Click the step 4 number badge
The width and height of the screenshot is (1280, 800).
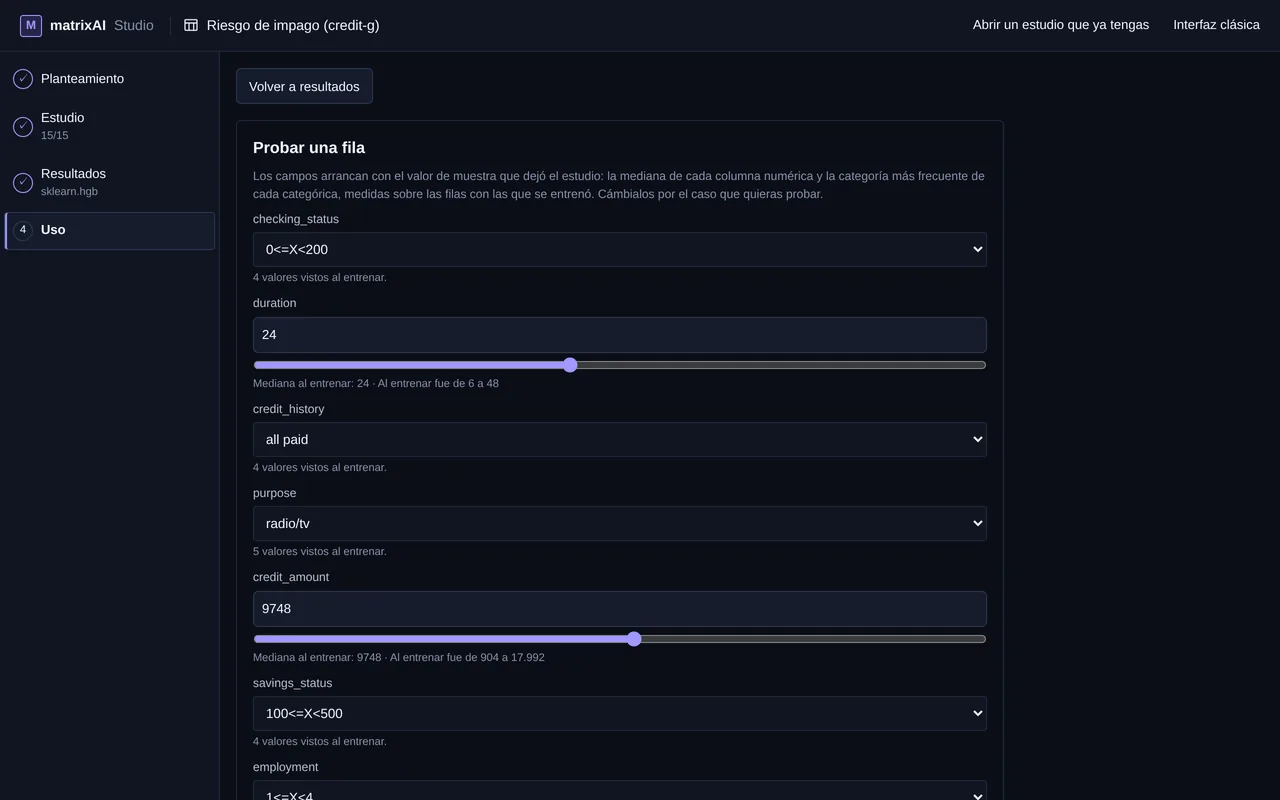click(x=23, y=230)
